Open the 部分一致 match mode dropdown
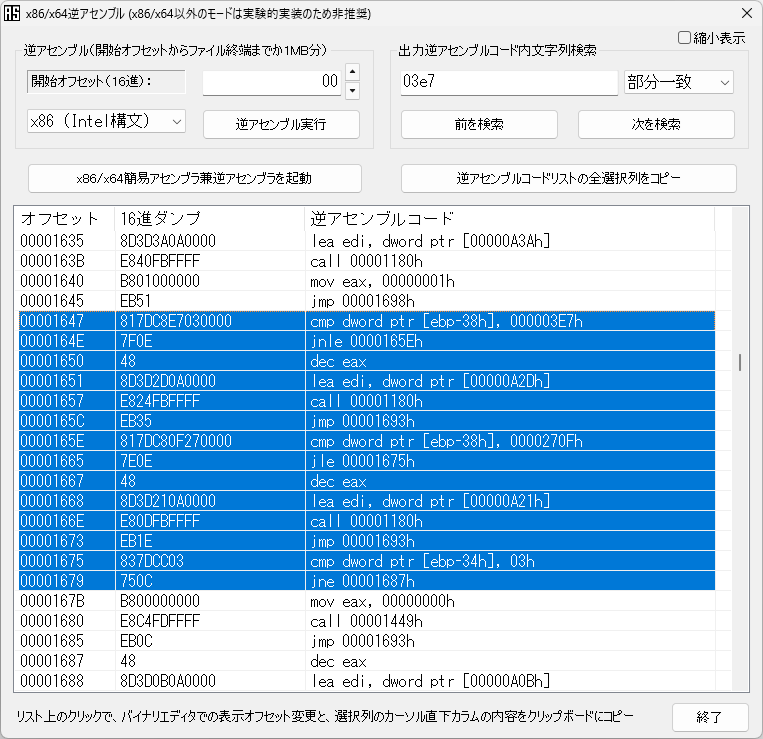 tap(678, 82)
